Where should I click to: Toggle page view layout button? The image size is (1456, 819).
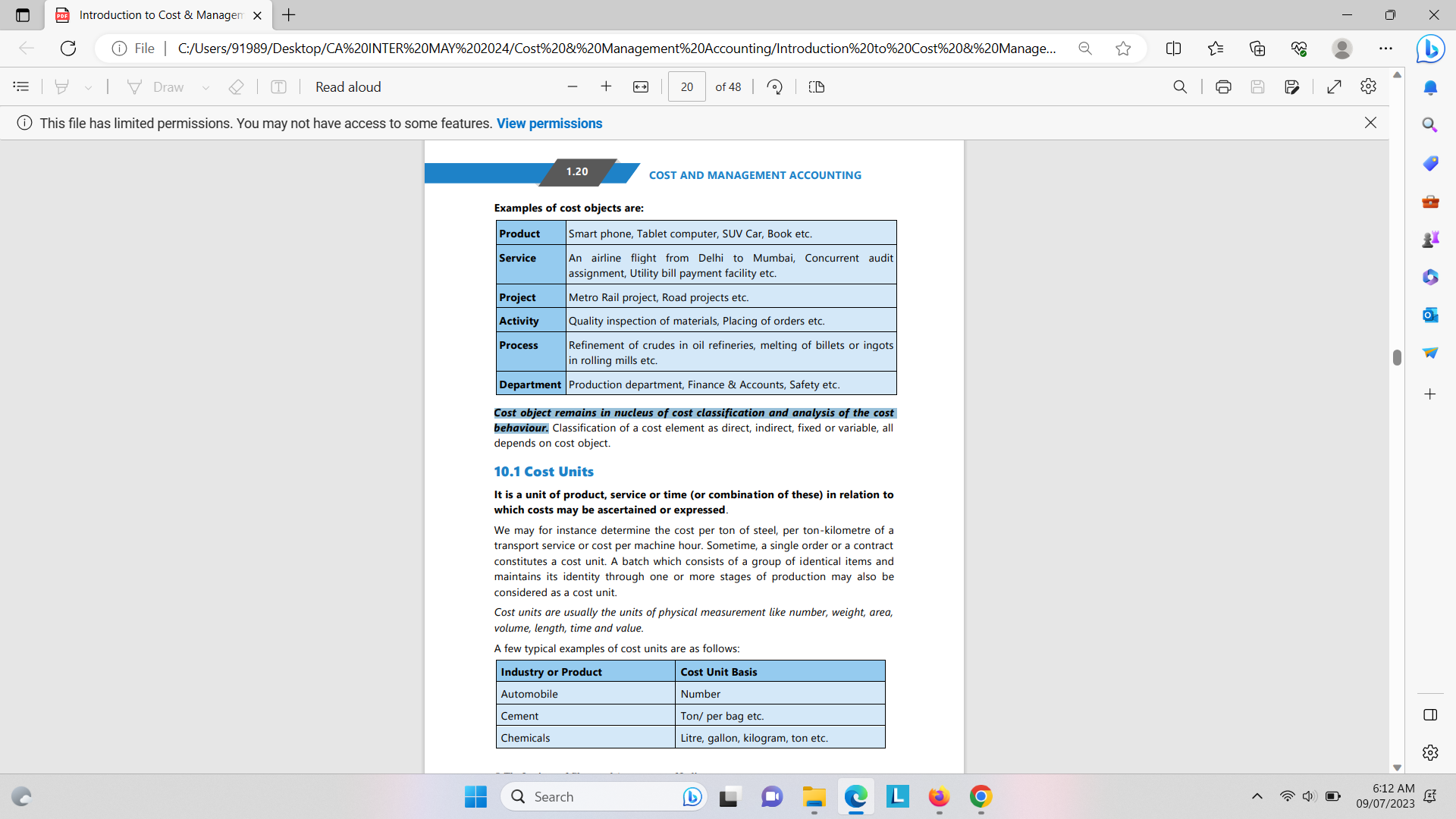817,86
